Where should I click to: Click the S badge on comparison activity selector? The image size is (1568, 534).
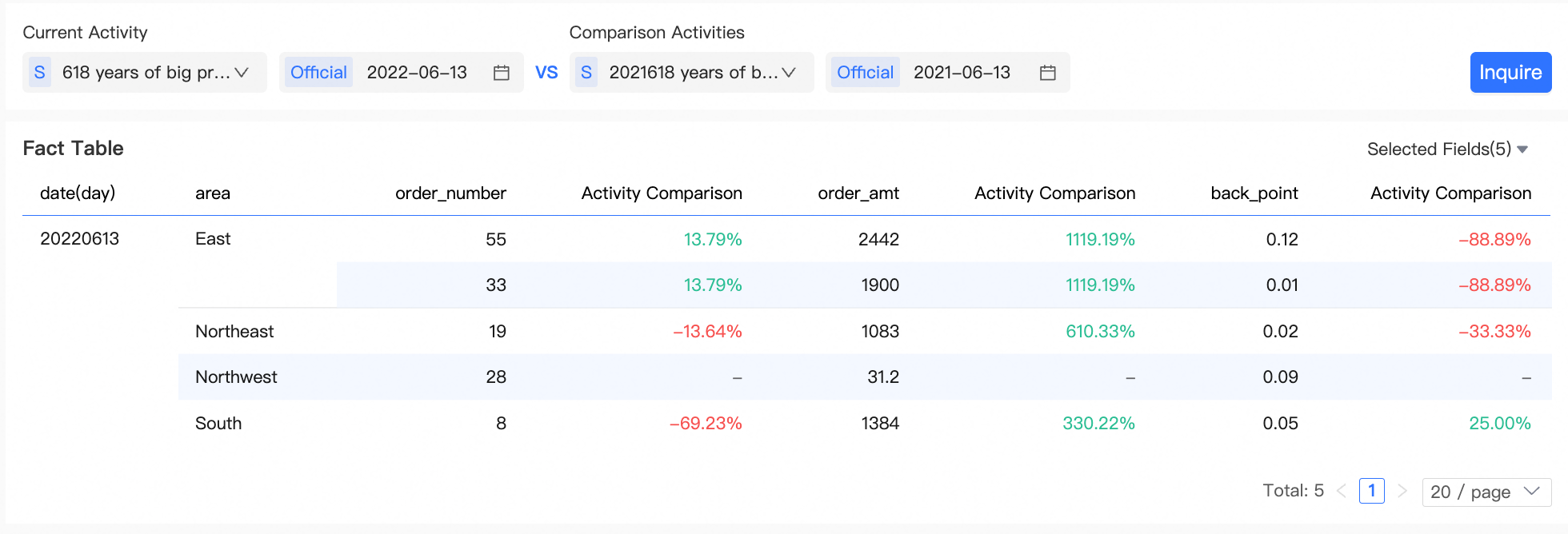tap(586, 73)
